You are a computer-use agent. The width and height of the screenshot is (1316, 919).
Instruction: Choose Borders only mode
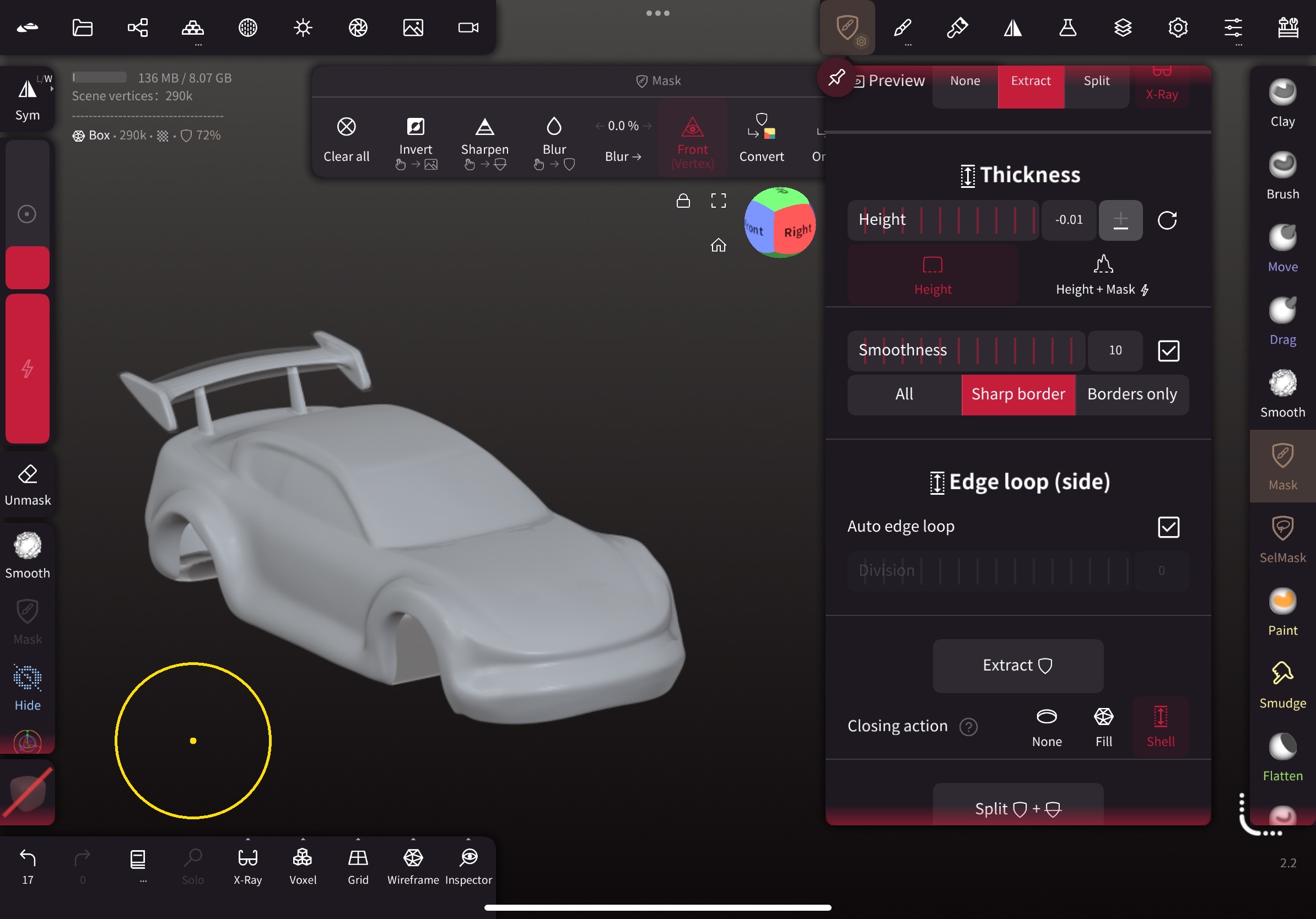[x=1132, y=394]
